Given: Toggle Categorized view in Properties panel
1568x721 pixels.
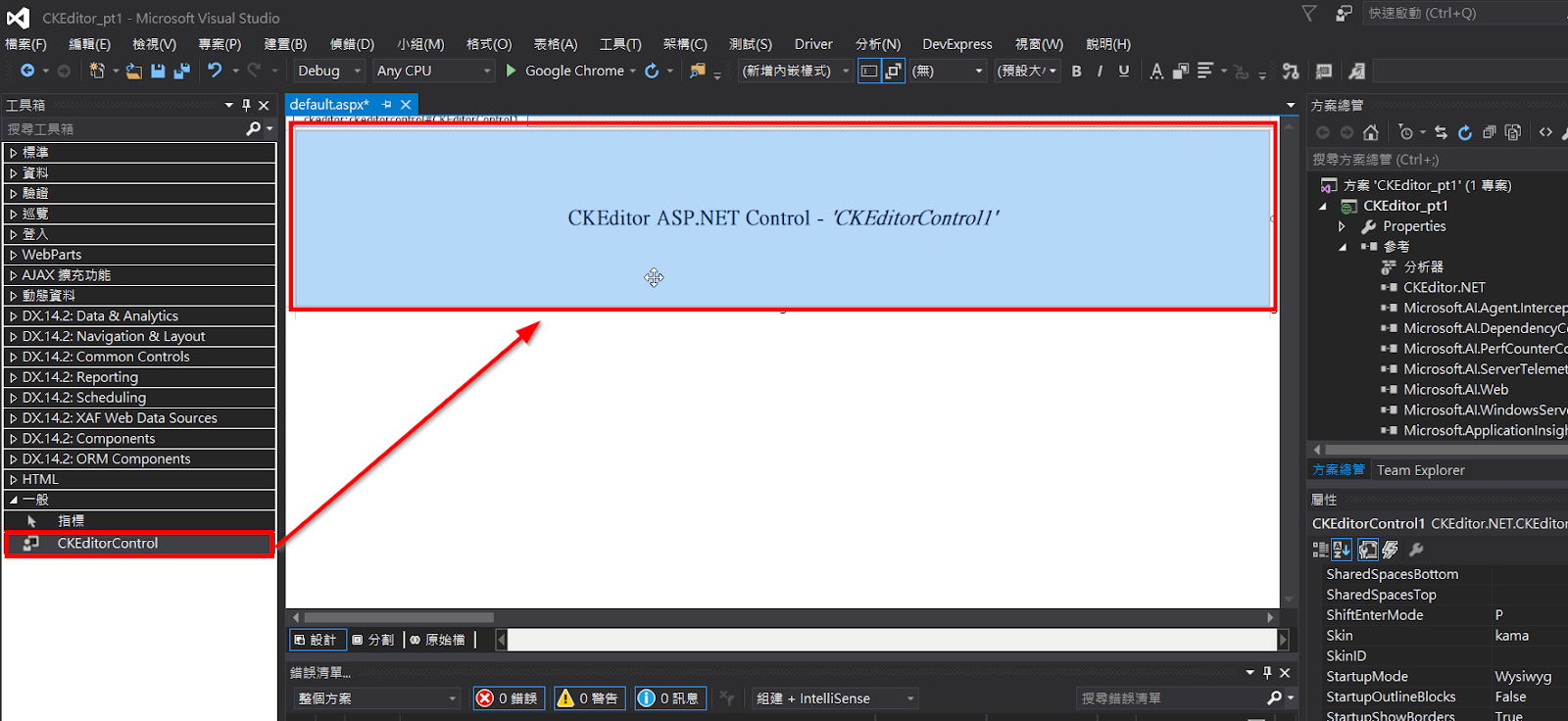Looking at the screenshot, I should (x=1320, y=550).
